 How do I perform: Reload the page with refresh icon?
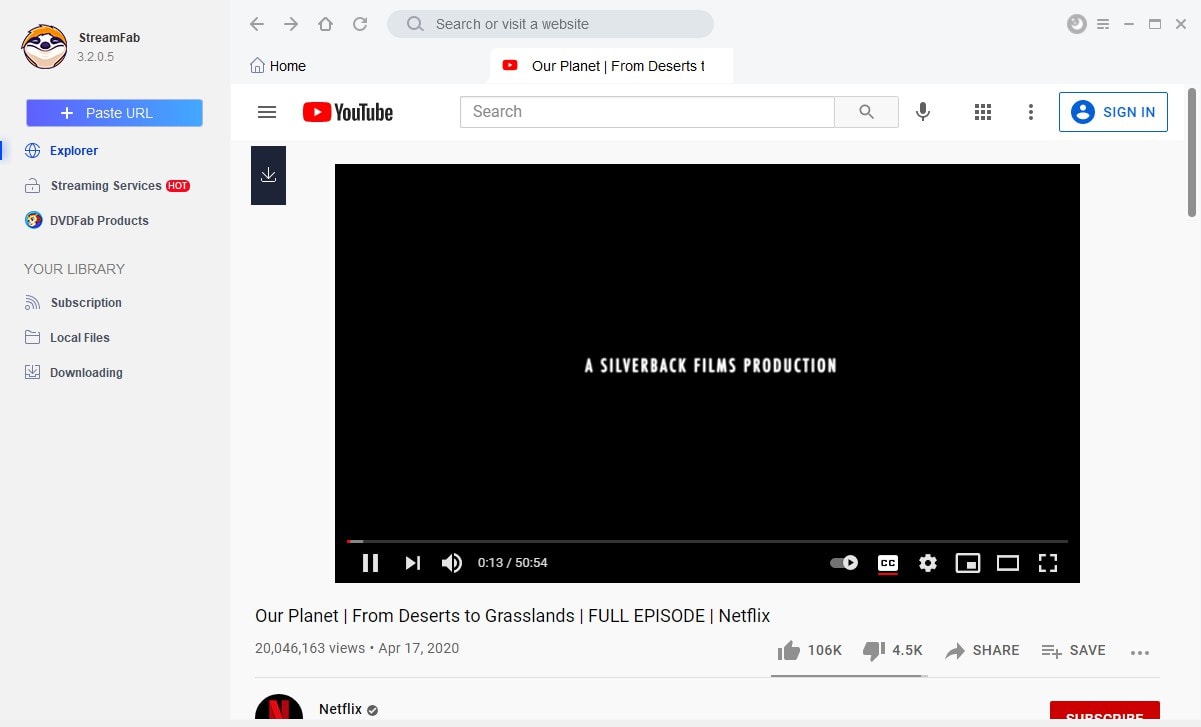[x=360, y=24]
